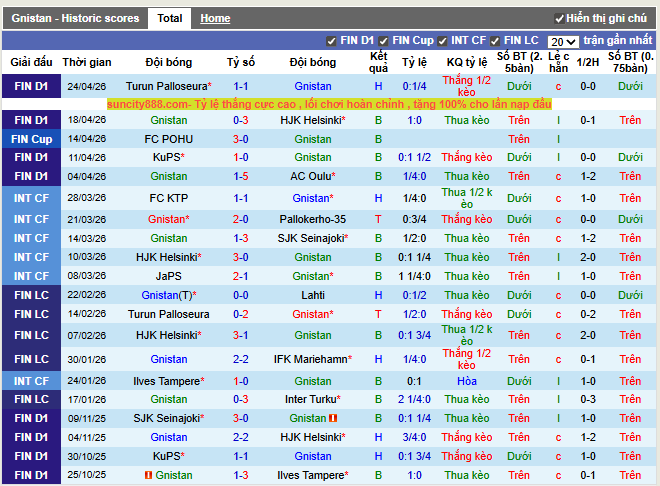Click Turun Palloseura in the 14/02/26 row
This screenshot has width=660, height=486.
[168, 314]
